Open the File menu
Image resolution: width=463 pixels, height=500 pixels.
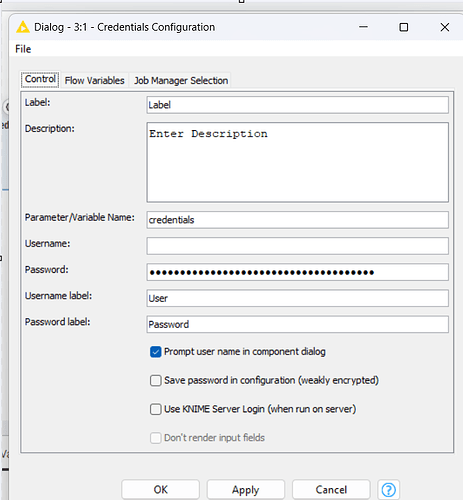tap(23, 49)
